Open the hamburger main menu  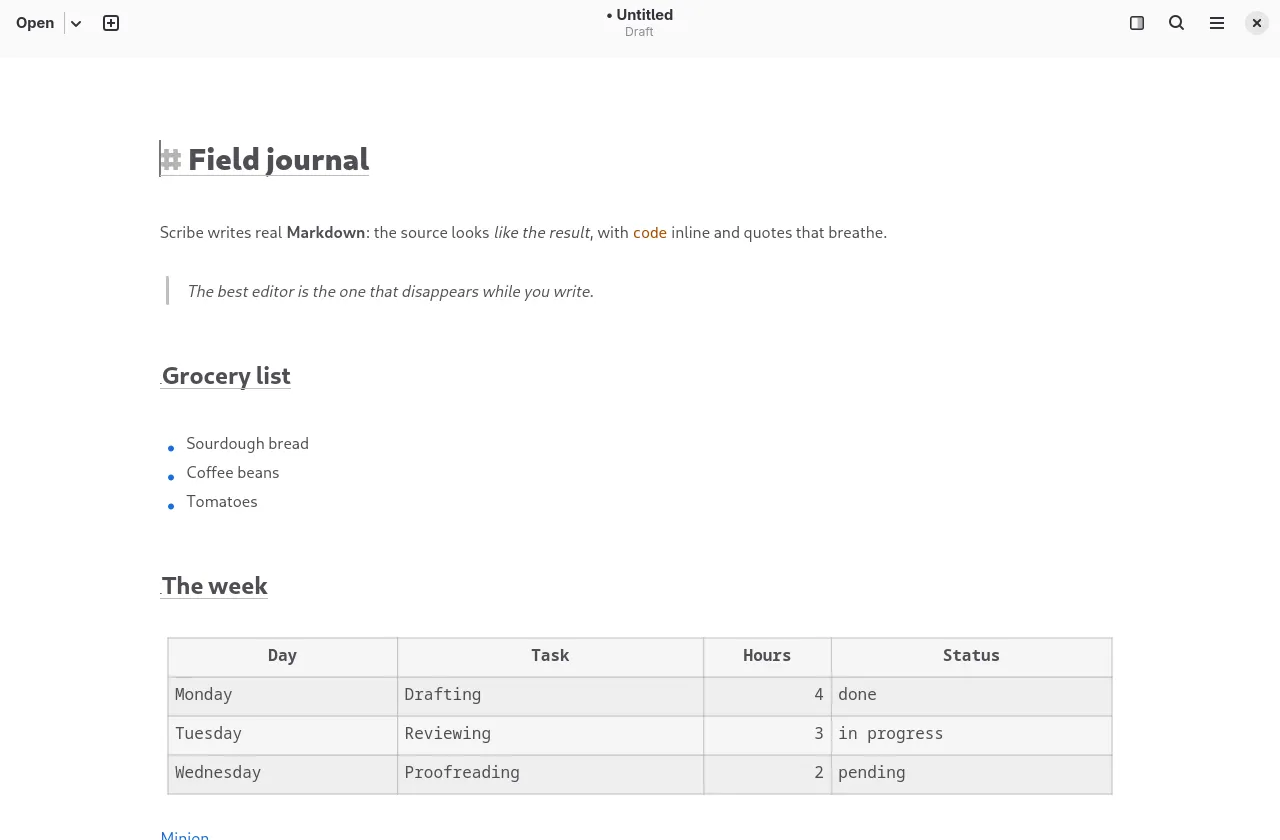click(1217, 23)
